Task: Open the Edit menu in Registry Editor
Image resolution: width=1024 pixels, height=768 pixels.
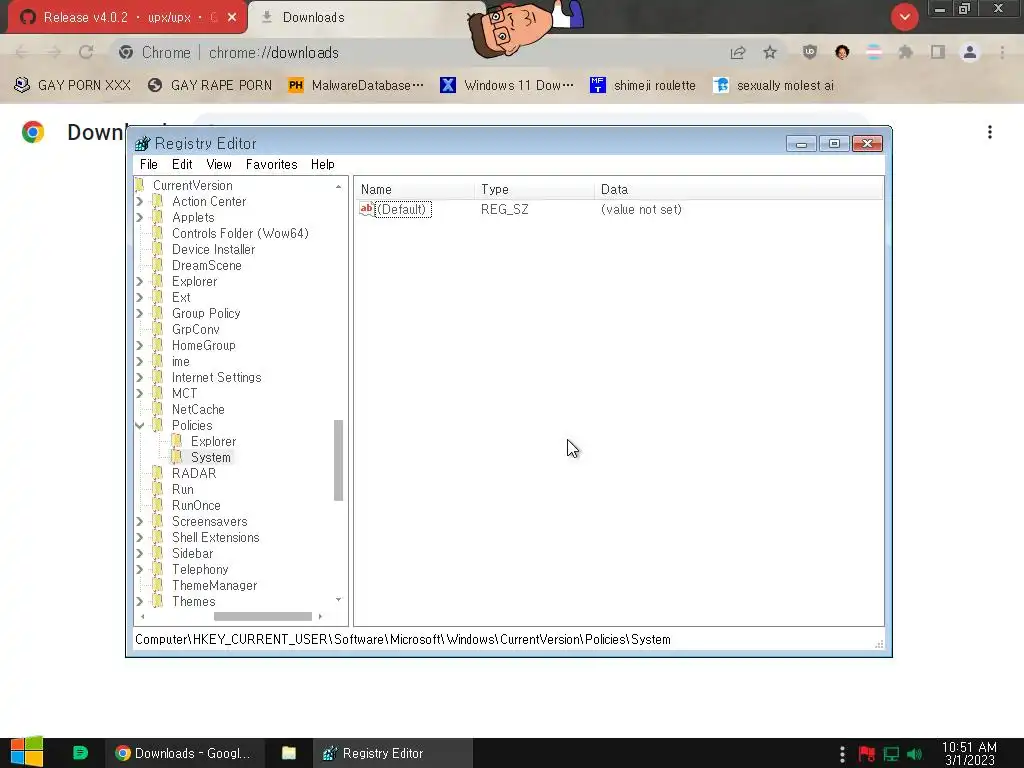Action: pos(182,165)
